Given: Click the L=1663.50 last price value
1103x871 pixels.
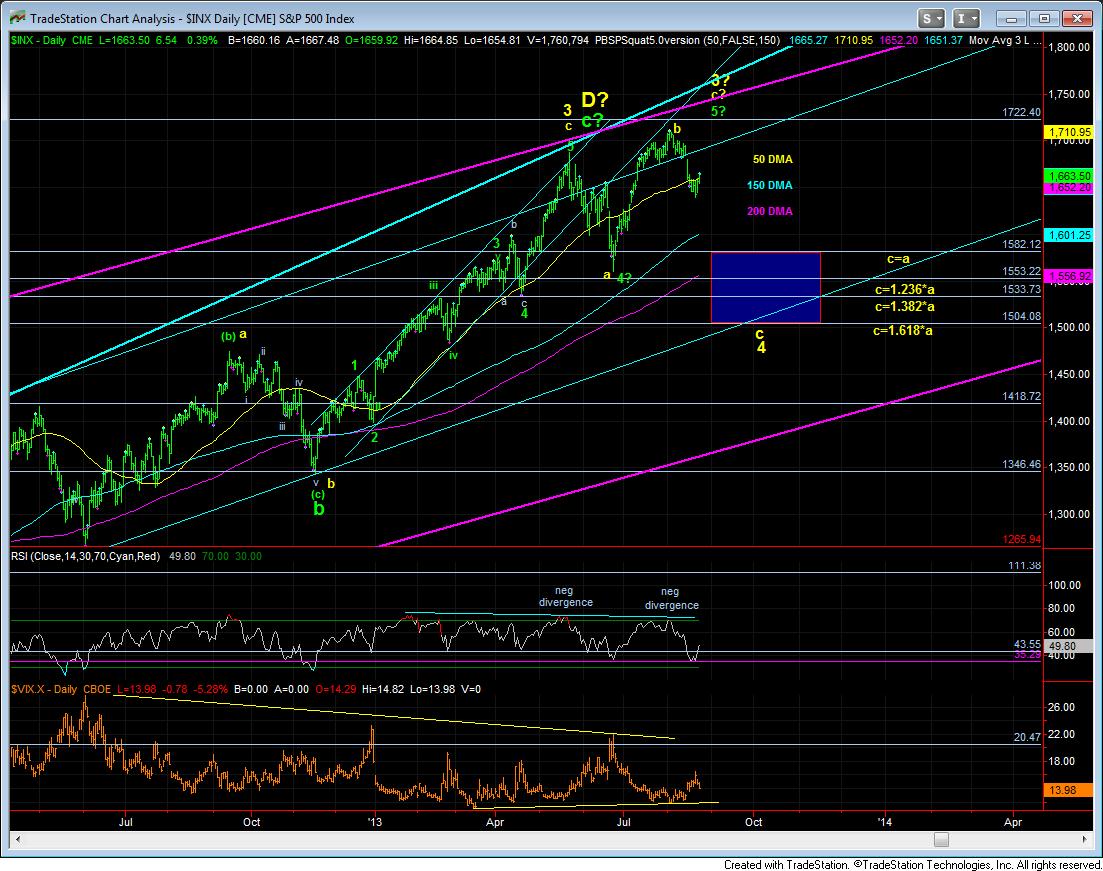Looking at the screenshot, I should point(125,40).
